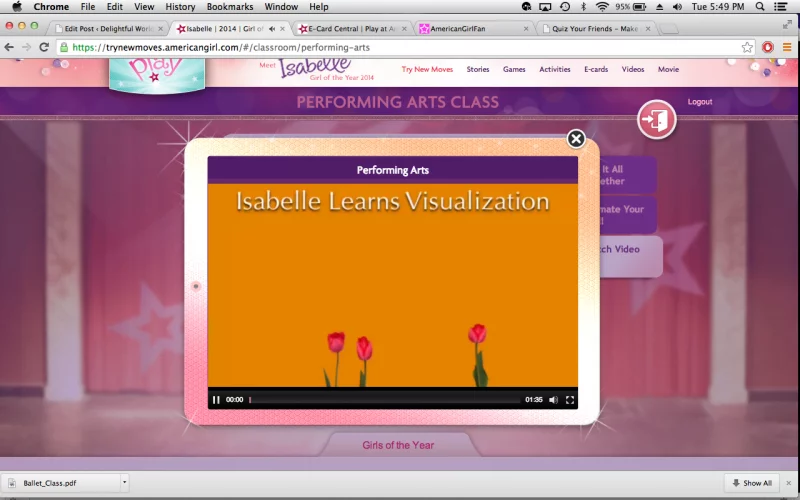This screenshot has height=500, width=800.
Task: Select the Watch Video button behind popup
Action: coord(631,256)
